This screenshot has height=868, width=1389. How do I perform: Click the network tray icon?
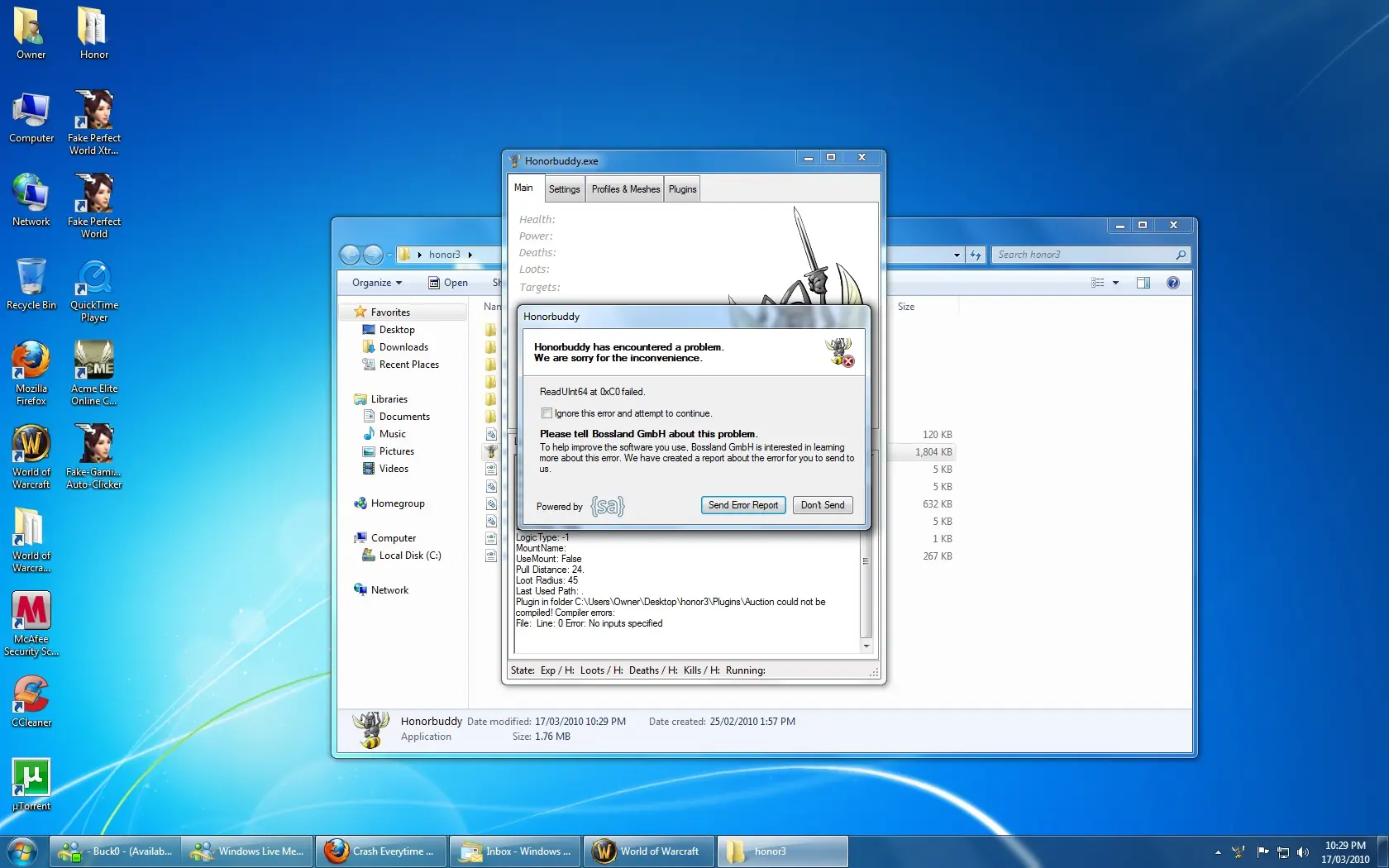1283,851
